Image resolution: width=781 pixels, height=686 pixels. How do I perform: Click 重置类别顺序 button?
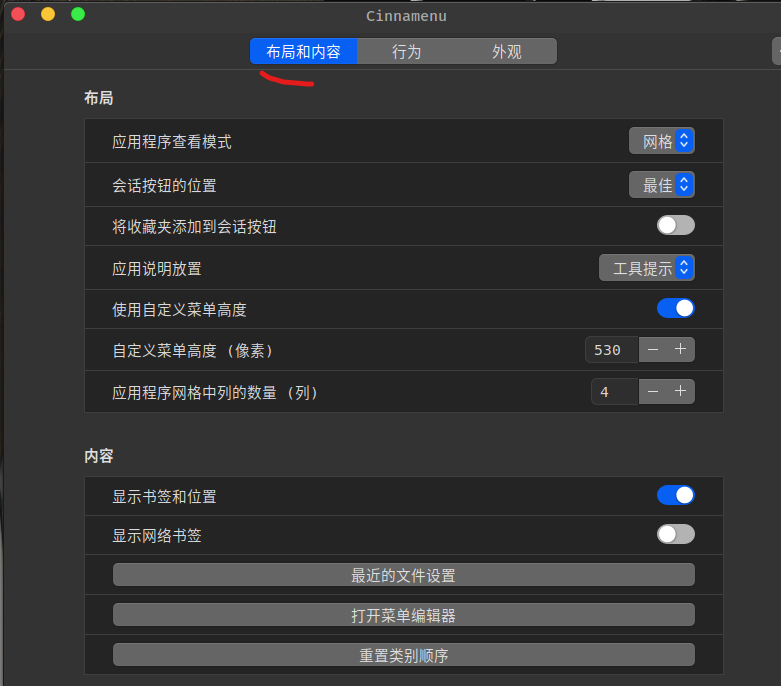pyautogui.click(x=403, y=655)
